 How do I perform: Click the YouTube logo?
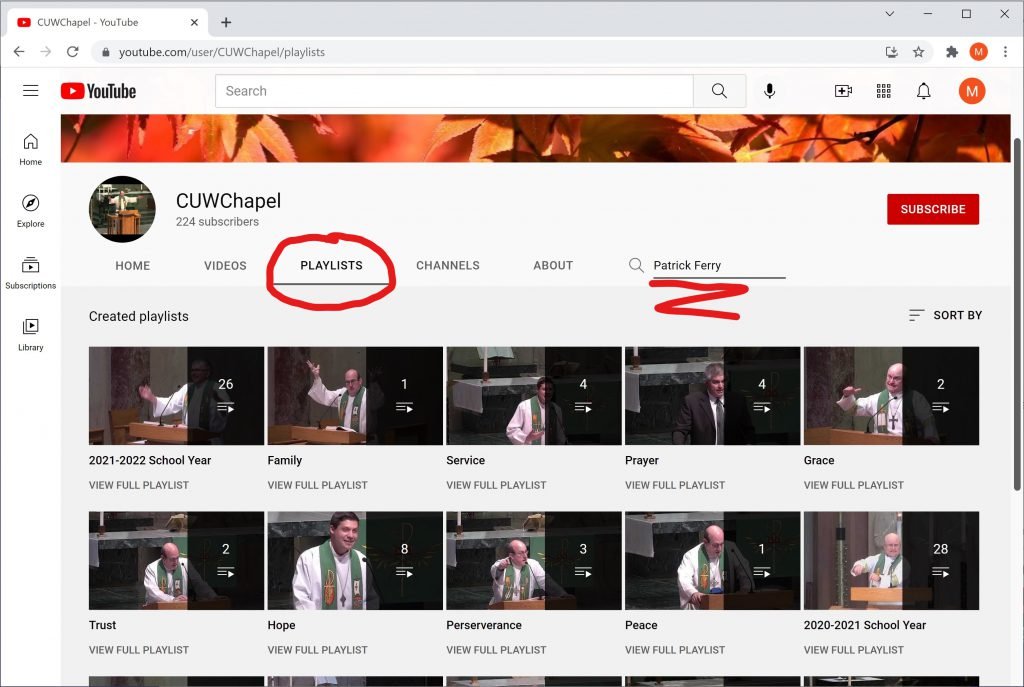[98, 91]
